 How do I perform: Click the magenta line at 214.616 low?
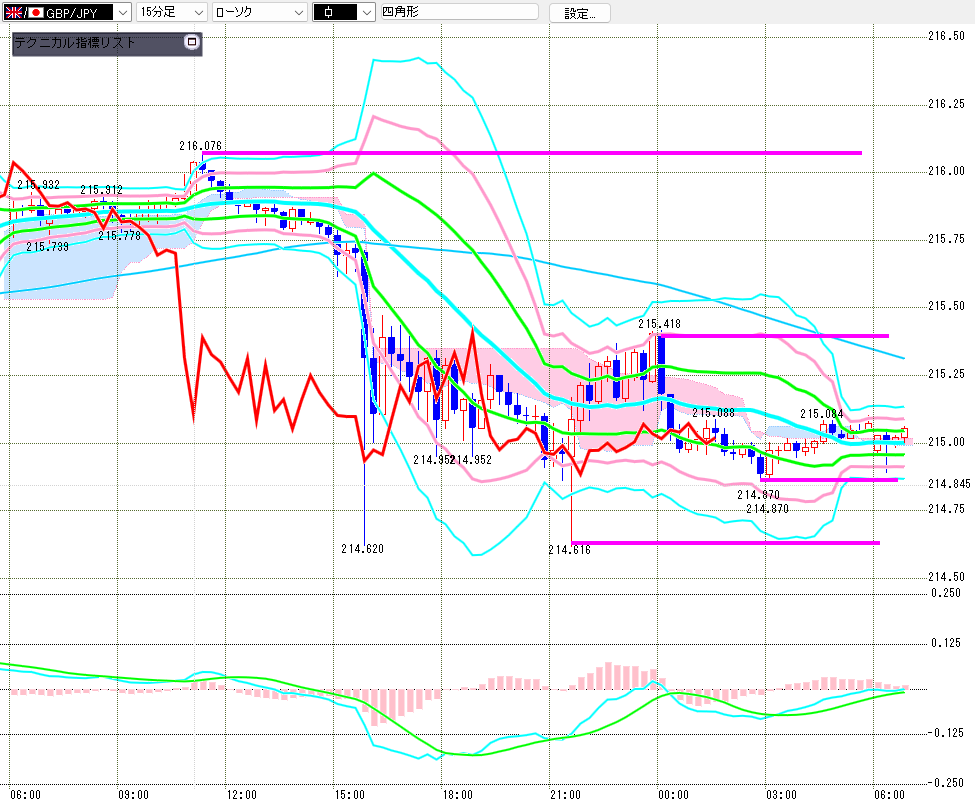(x=725, y=543)
